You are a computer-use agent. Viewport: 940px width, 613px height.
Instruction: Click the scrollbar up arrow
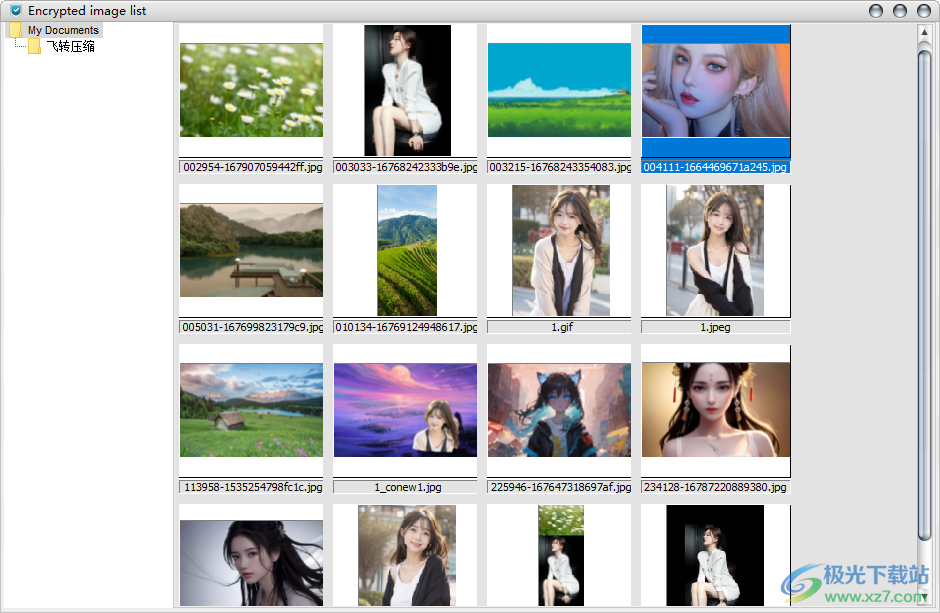coord(925,31)
